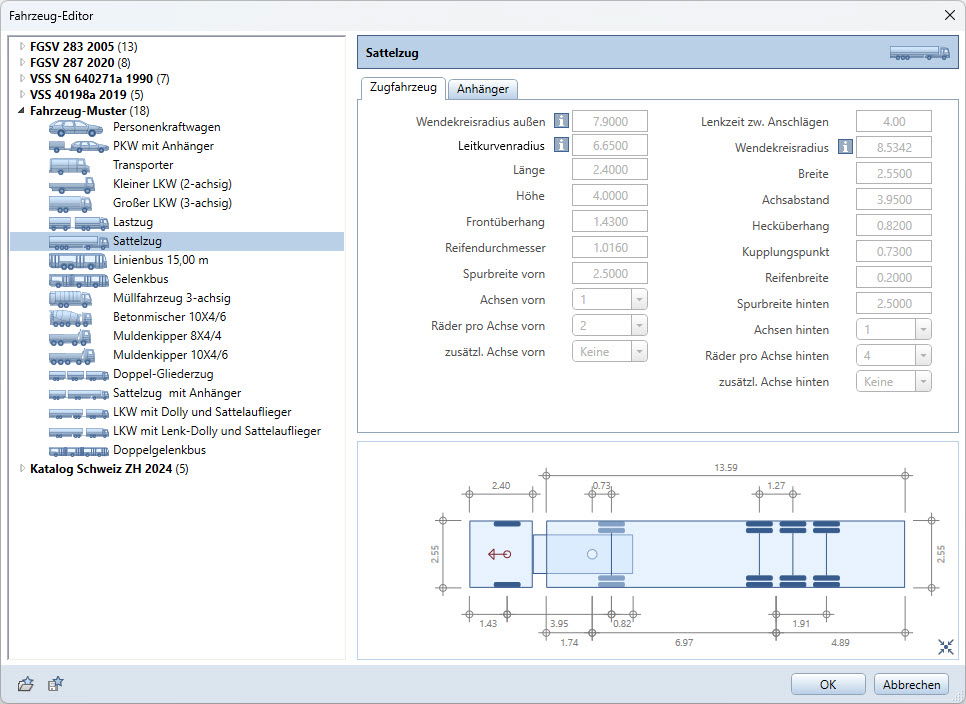Click the LKW mit Lenk-Dolly und Sattelauflieger icon

pos(79,432)
